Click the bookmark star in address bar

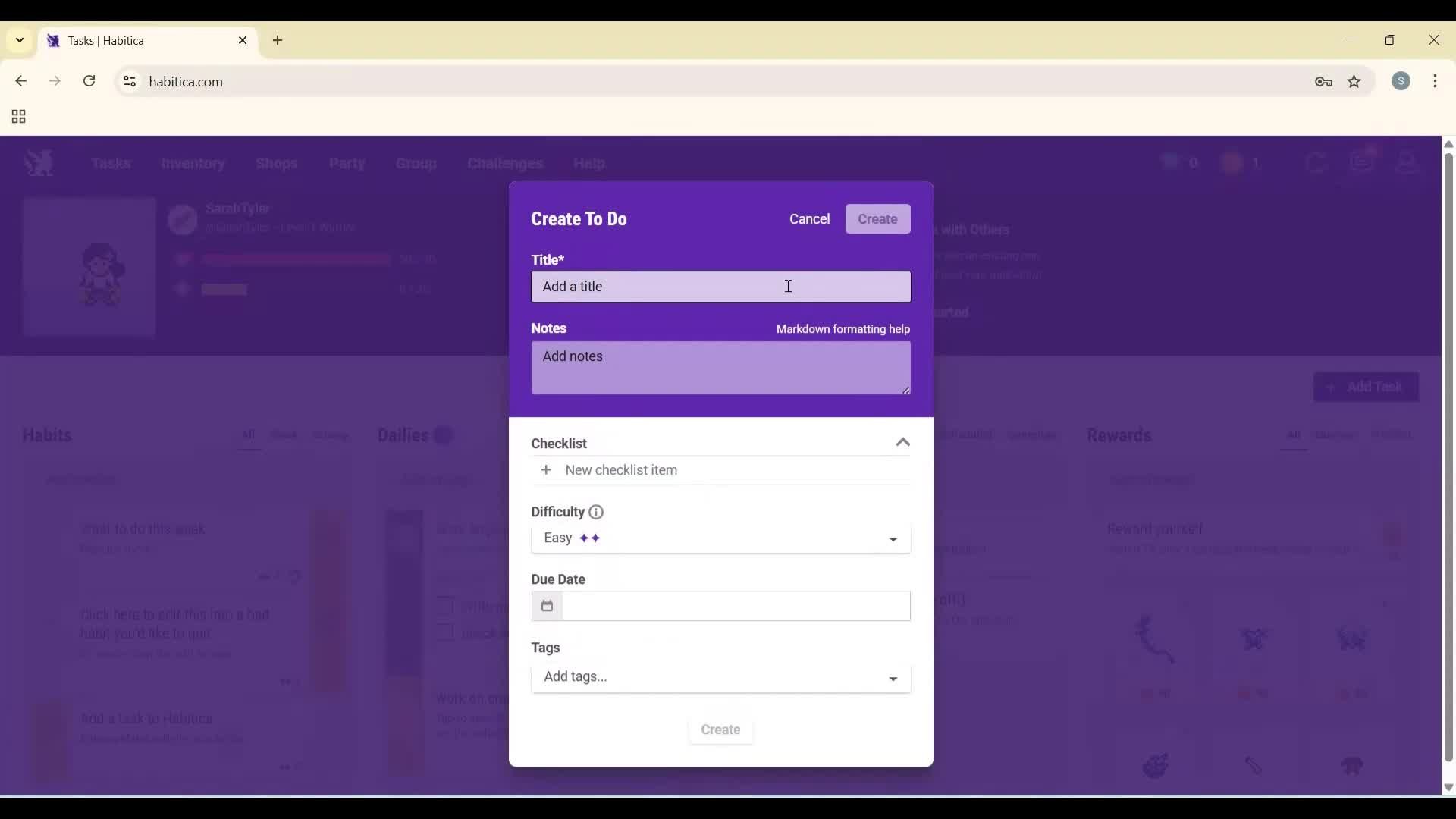pos(1354,81)
